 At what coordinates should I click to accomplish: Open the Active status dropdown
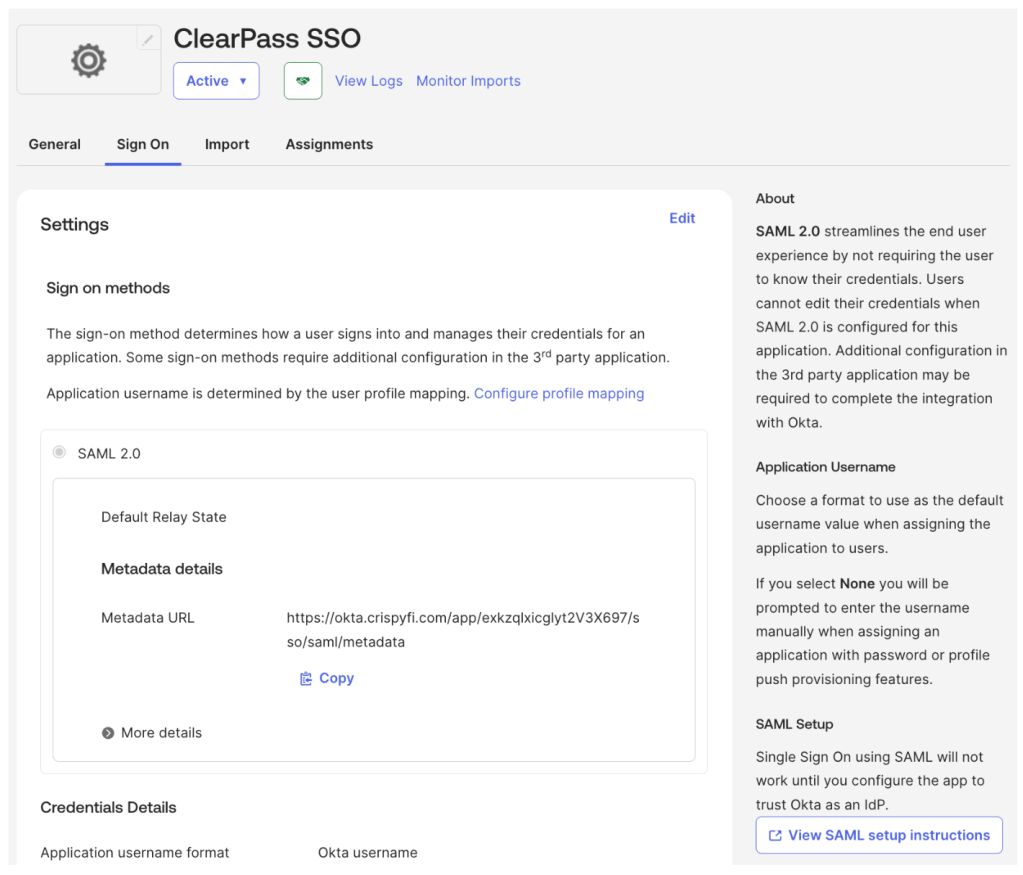tap(216, 81)
